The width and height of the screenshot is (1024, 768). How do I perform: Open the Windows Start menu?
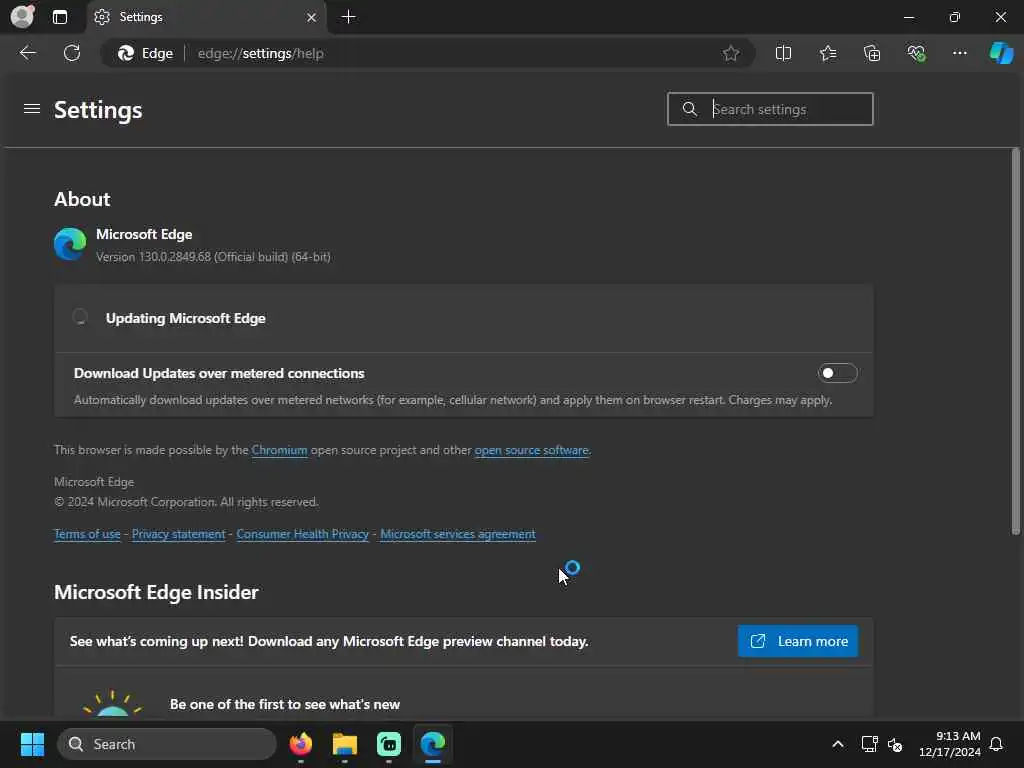32,744
